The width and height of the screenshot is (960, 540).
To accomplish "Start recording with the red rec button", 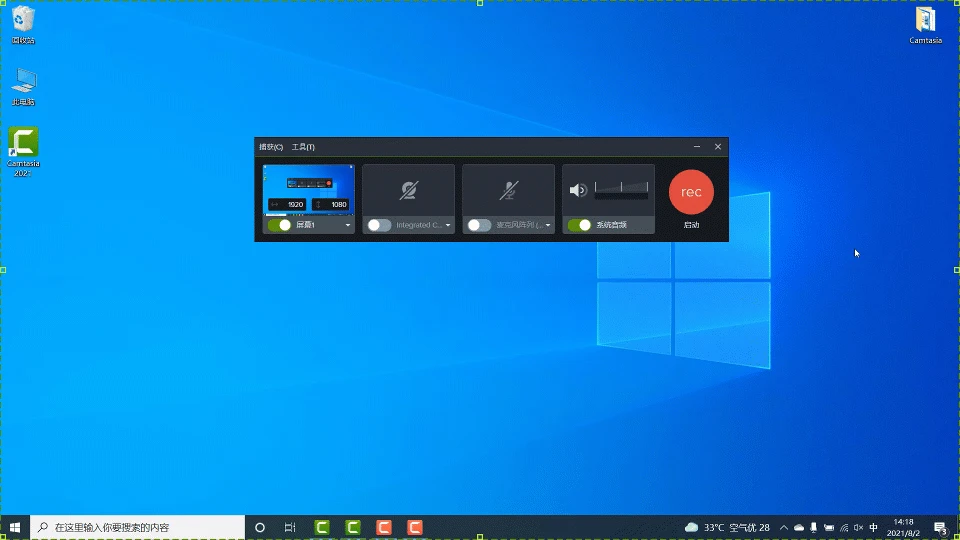I will click(x=691, y=192).
